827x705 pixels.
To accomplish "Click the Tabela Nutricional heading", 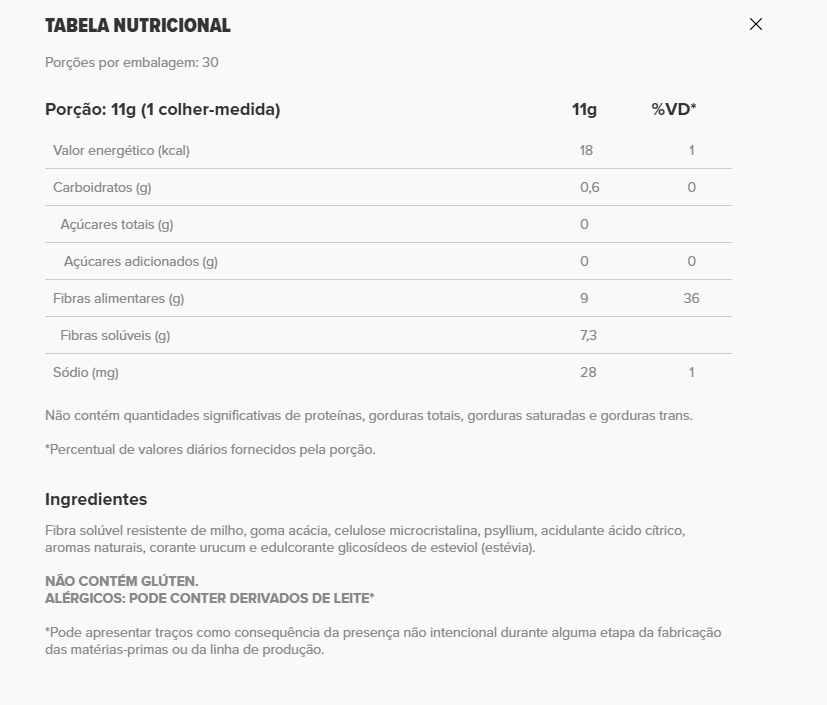I will point(138,25).
